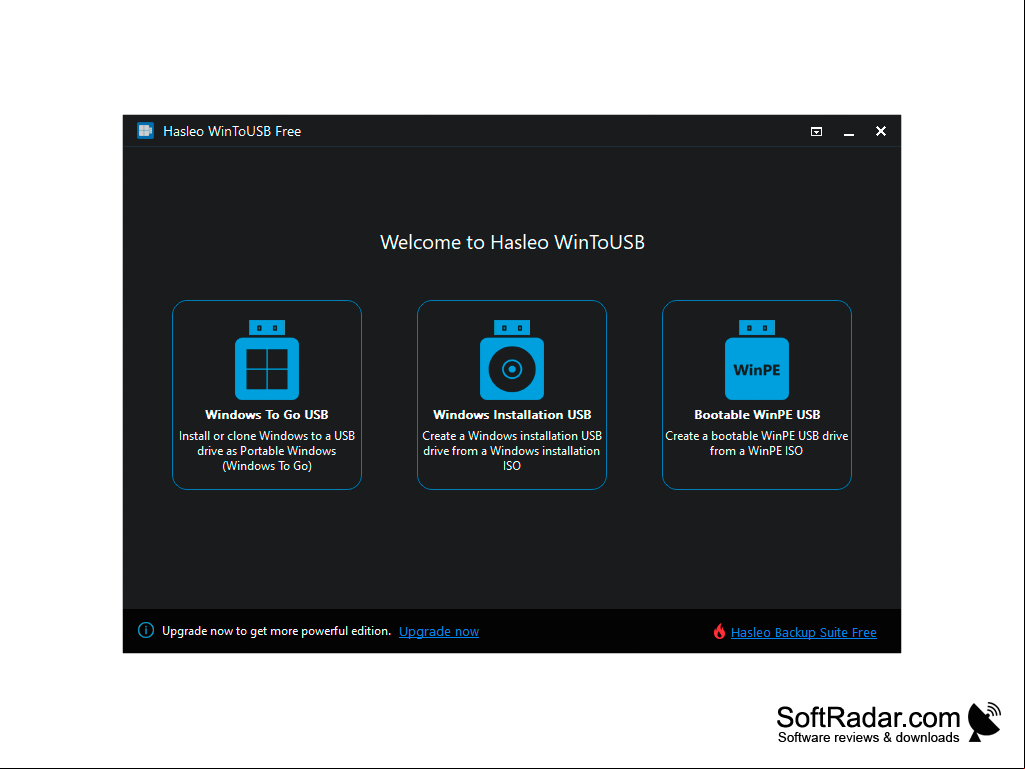The height and width of the screenshot is (769, 1025).
Task: Open the Upgrade now link
Action: 439,632
